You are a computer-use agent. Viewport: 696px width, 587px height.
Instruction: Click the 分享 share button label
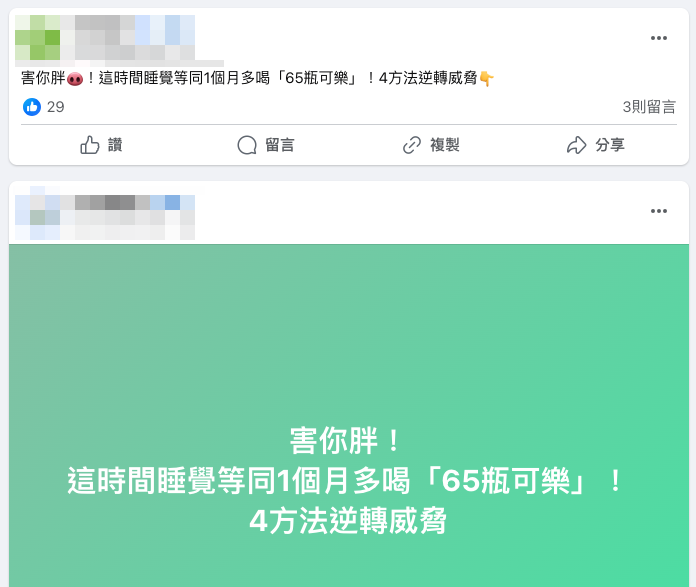pos(610,145)
